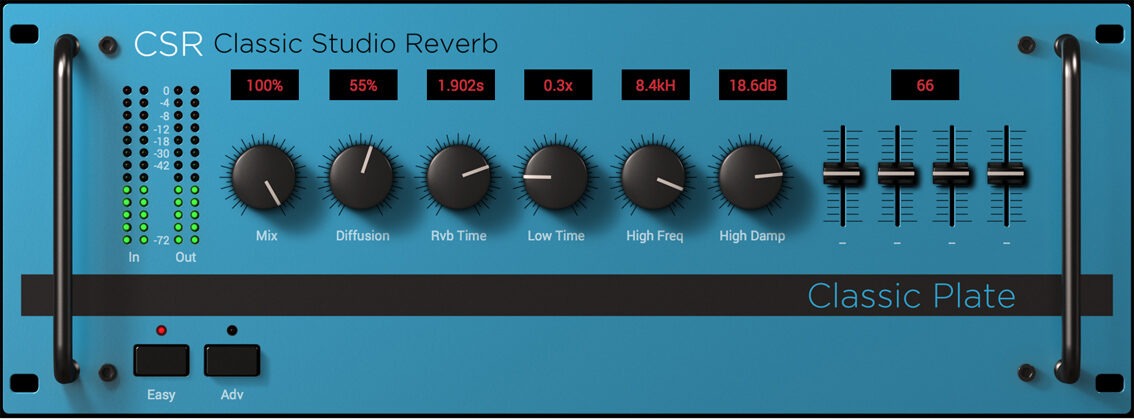Viewport: 1134px width, 419px height.
Task: Click the Low Time knob
Action: point(555,177)
